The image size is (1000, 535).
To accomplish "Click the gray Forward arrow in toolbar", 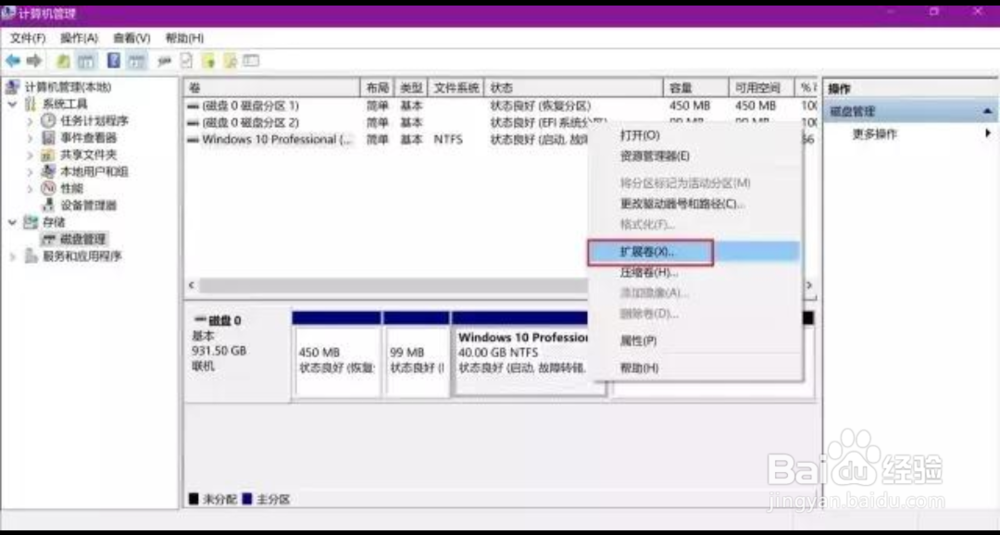I will pyautogui.click(x=34, y=61).
